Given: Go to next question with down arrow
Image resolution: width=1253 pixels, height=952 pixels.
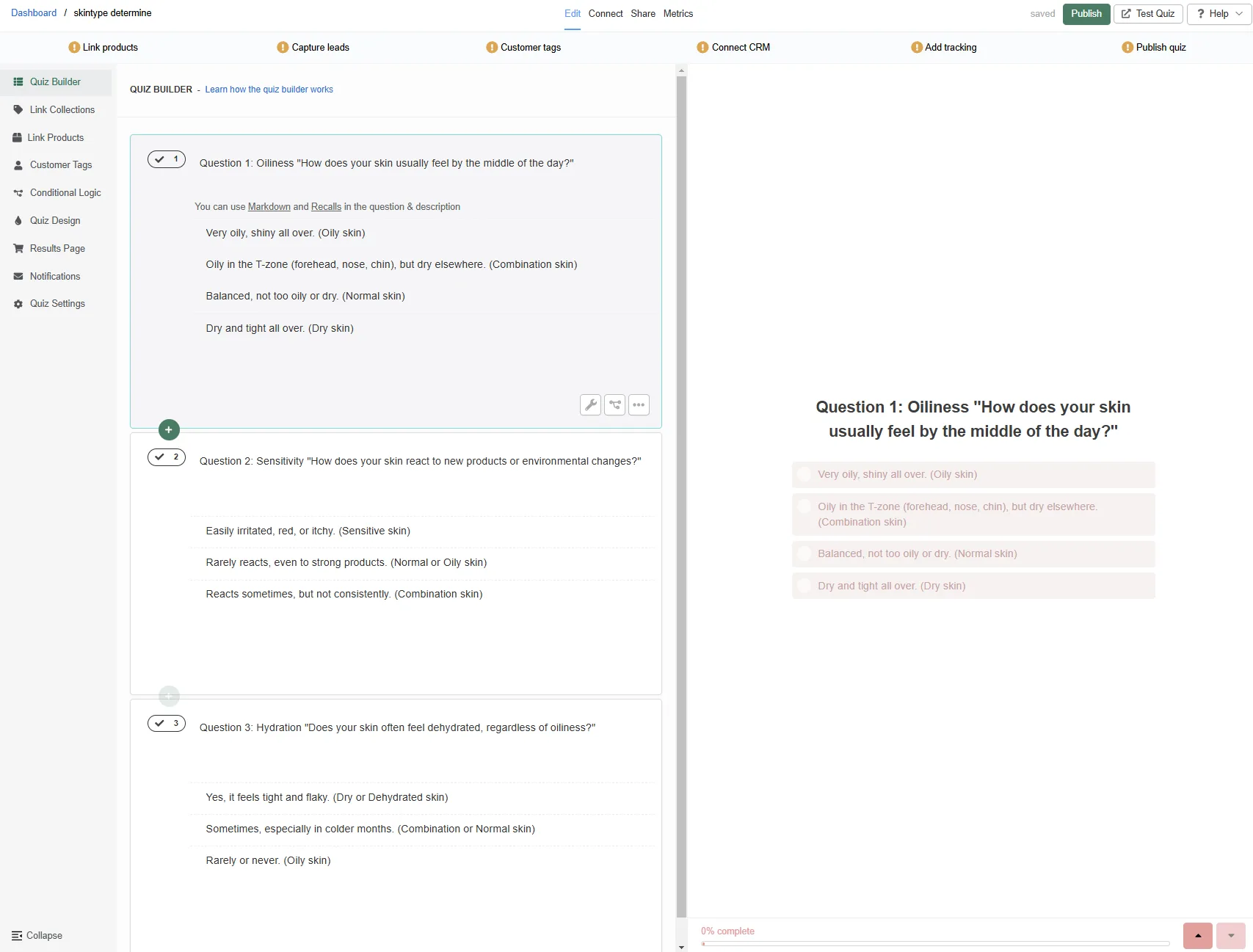Looking at the screenshot, I should [x=1231, y=936].
